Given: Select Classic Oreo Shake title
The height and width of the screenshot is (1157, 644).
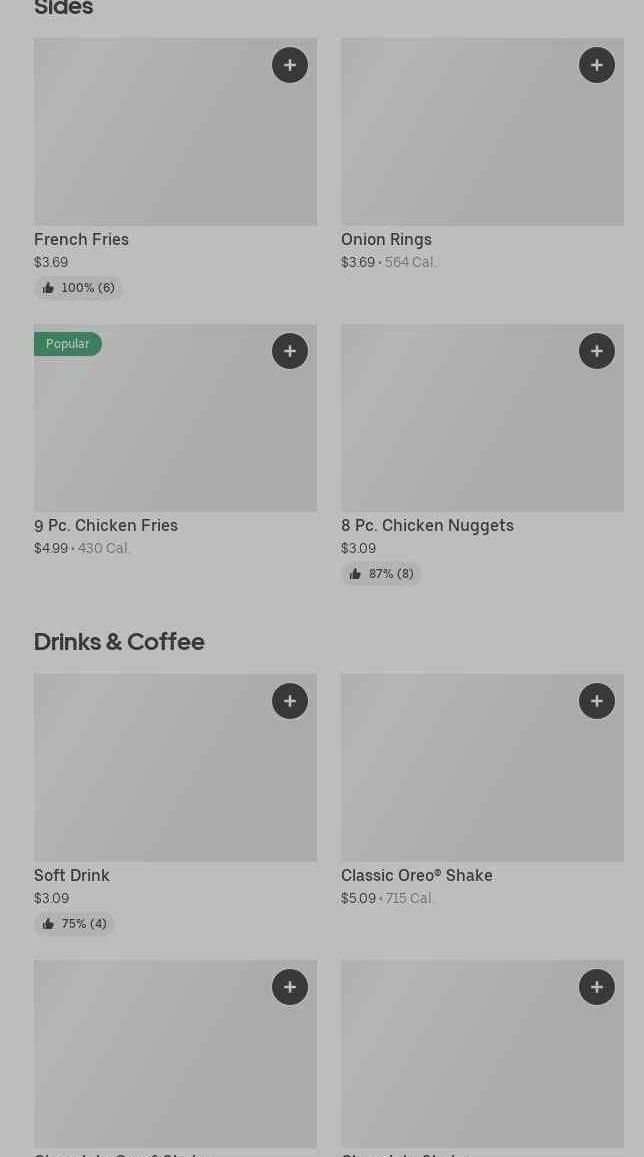Looking at the screenshot, I should pos(416,876).
